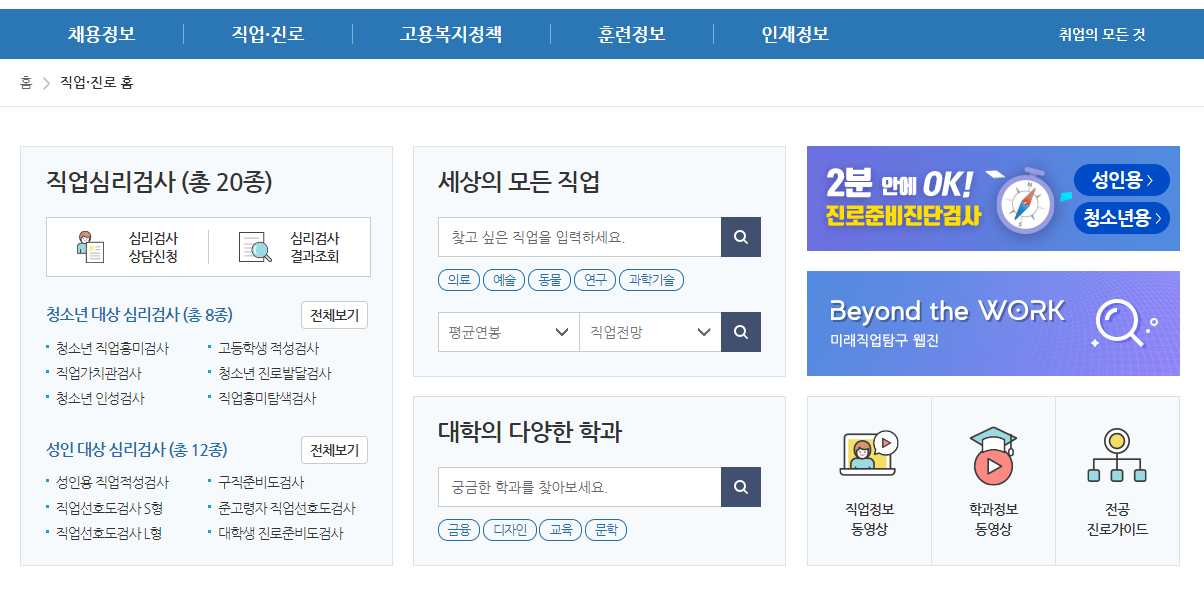Viewport: 1204px width, 598px height.
Task: Click the search icon beside 직업전망 dropdown
Action: (x=740, y=331)
